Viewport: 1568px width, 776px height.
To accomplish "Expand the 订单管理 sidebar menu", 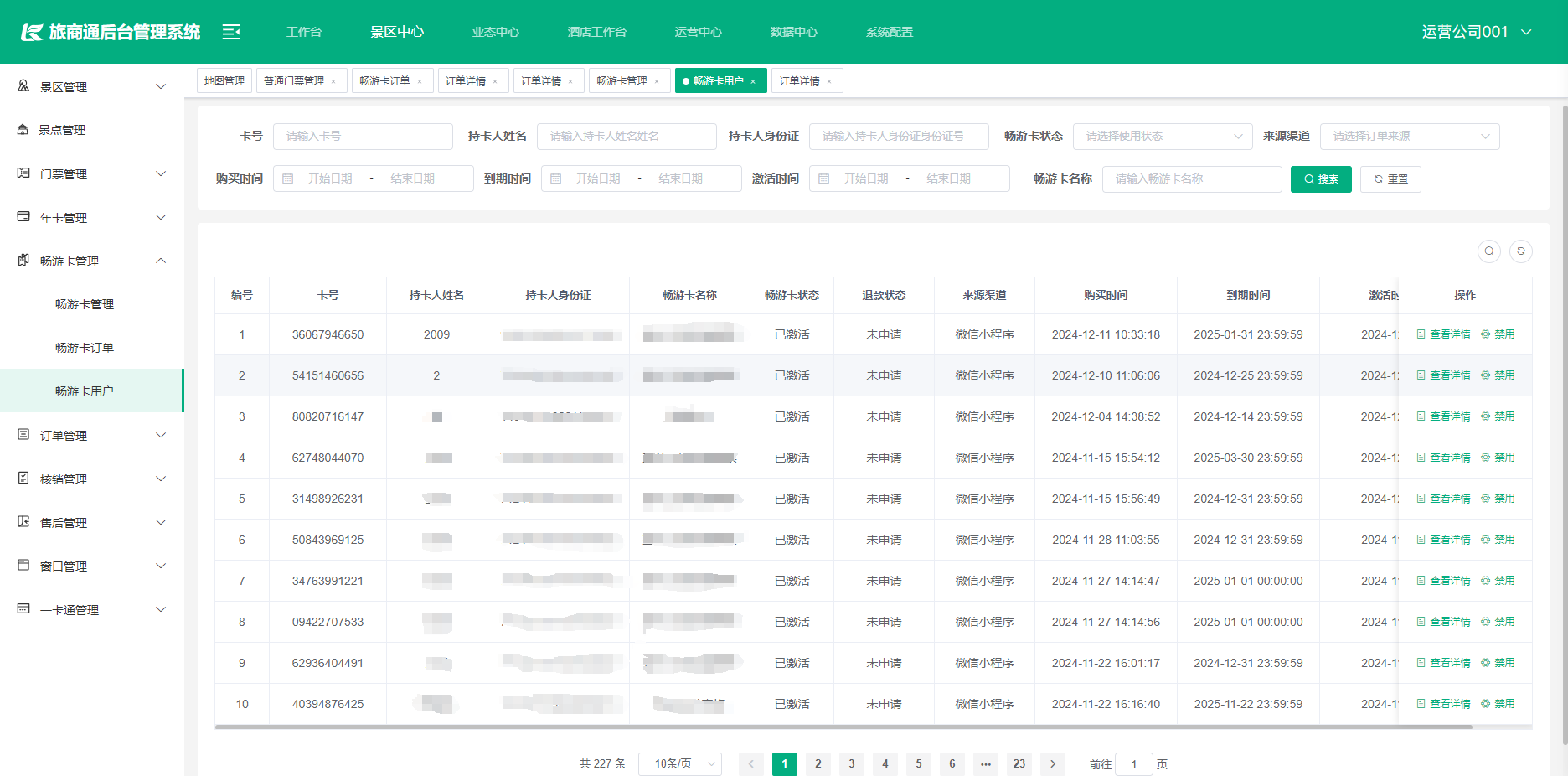I will [x=161, y=435].
